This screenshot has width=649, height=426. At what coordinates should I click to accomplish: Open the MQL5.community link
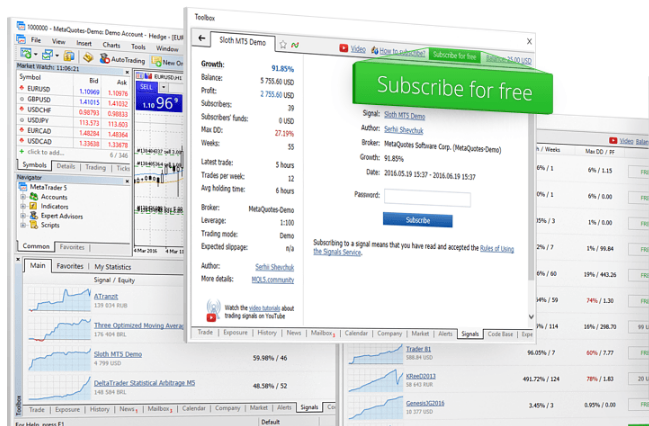(x=273, y=280)
